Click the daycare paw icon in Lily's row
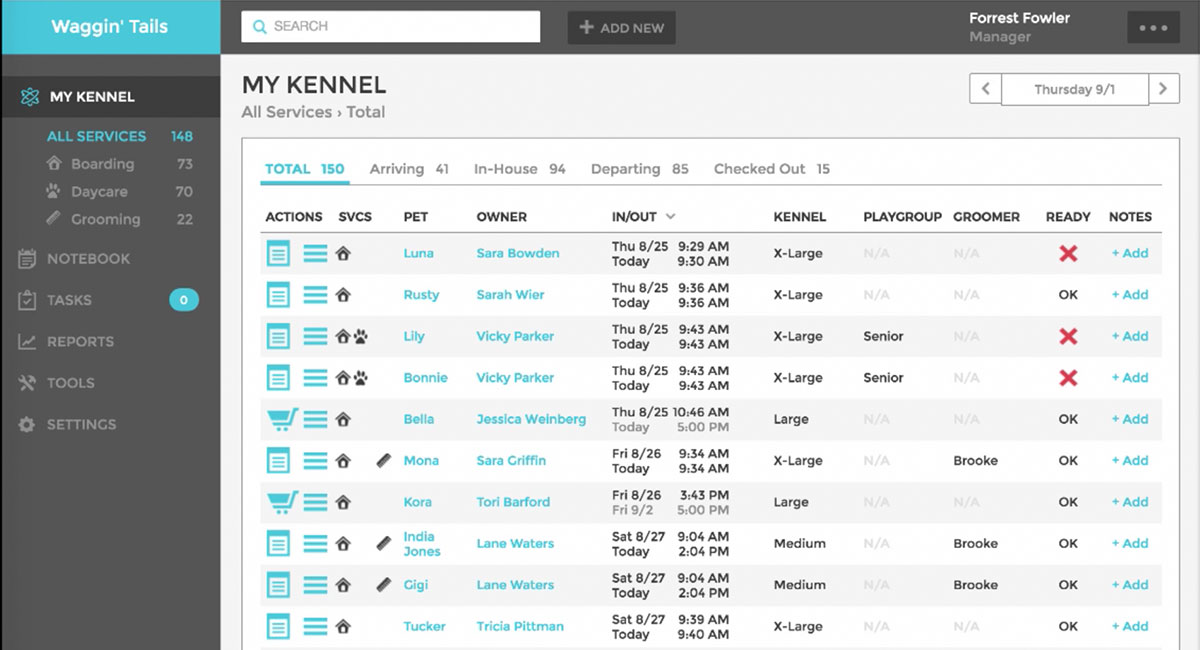The height and width of the screenshot is (650, 1200). 360,337
